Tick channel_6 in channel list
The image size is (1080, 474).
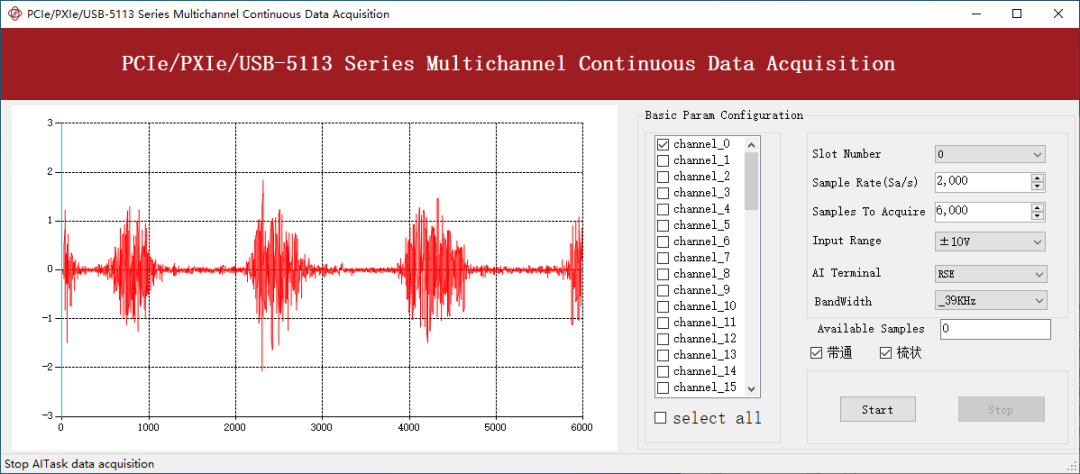tap(663, 242)
